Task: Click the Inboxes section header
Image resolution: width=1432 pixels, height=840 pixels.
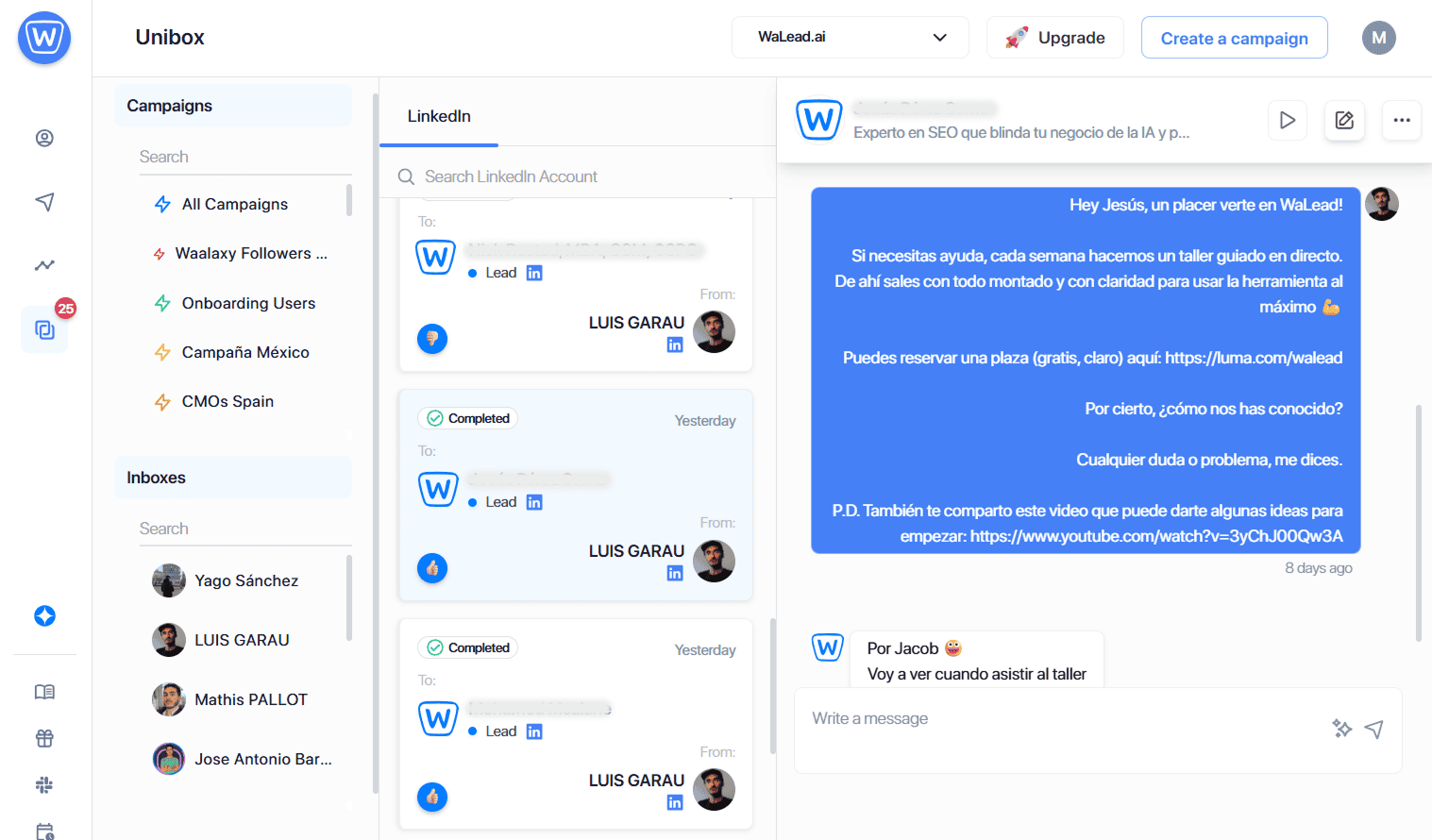Action: 233,478
